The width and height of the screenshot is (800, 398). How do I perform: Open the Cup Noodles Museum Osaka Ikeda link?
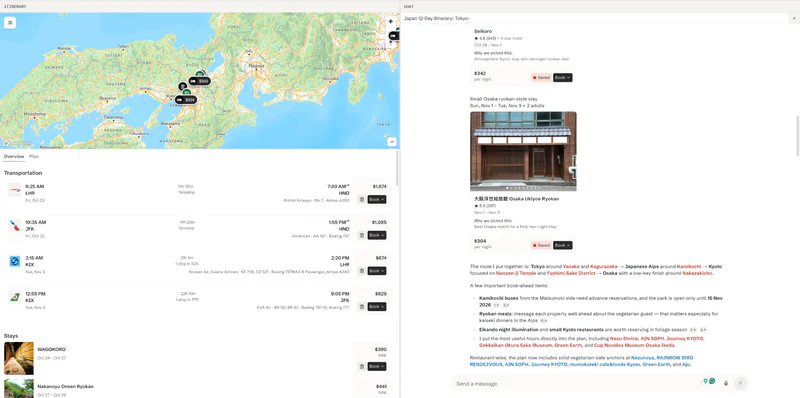tap(634, 345)
